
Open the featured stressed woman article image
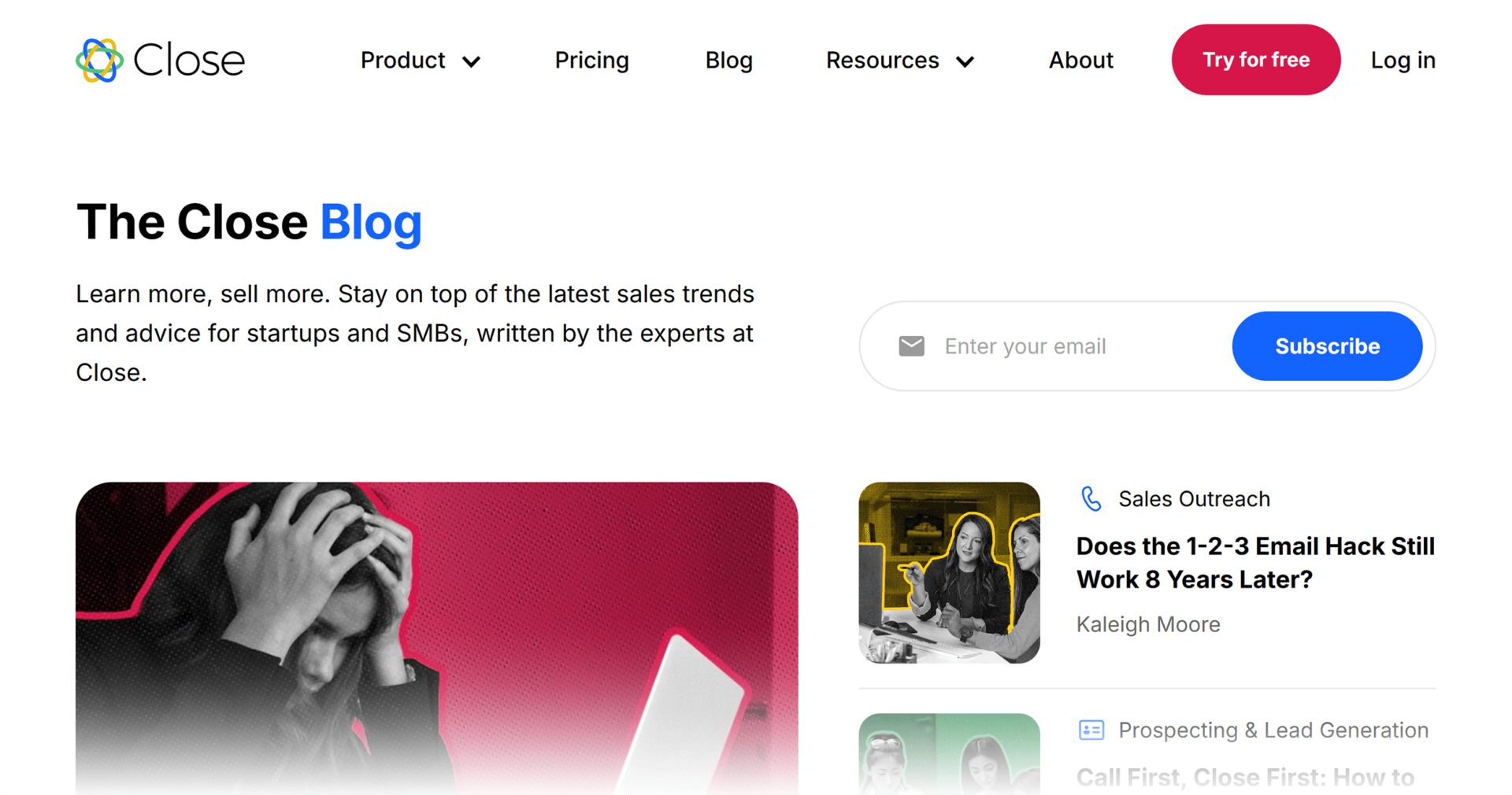click(436, 638)
